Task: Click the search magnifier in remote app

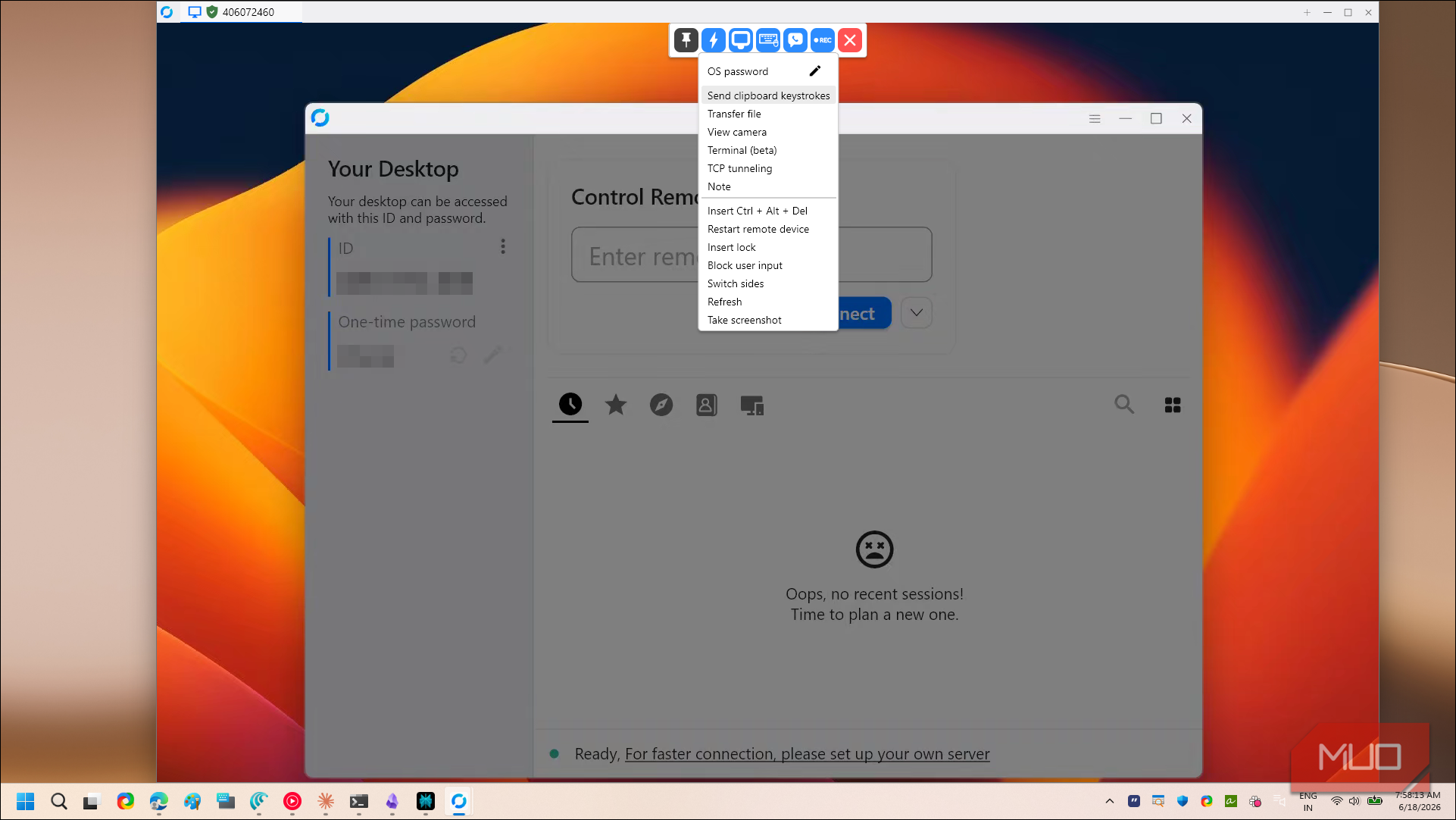Action: point(1124,405)
